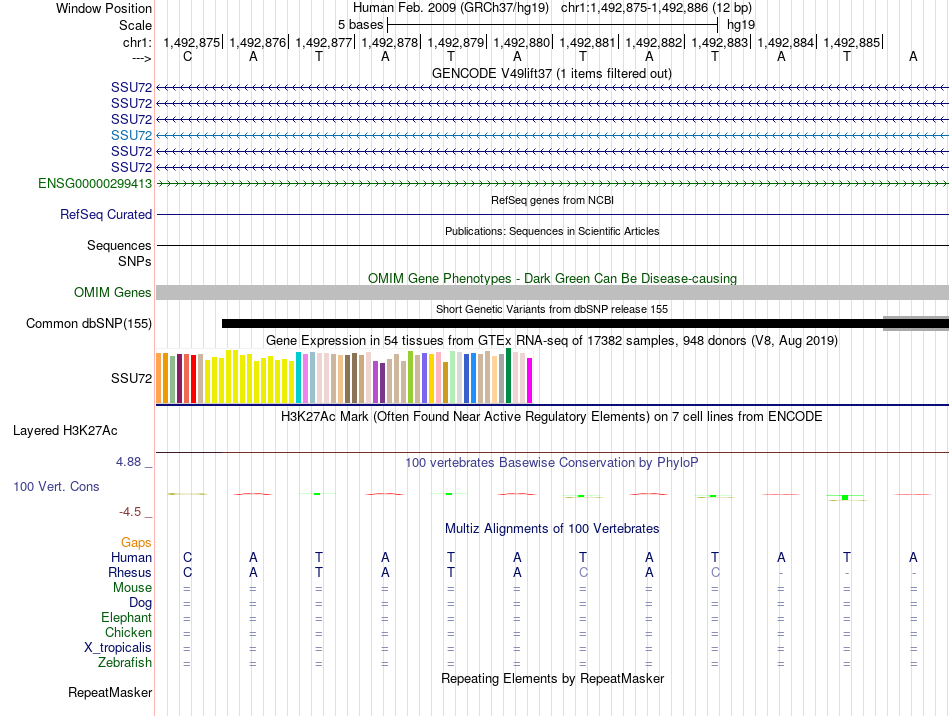The width and height of the screenshot is (950, 716).
Task: Click the 'RefSeq genes from NCBI' title
Action: point(552,200)
